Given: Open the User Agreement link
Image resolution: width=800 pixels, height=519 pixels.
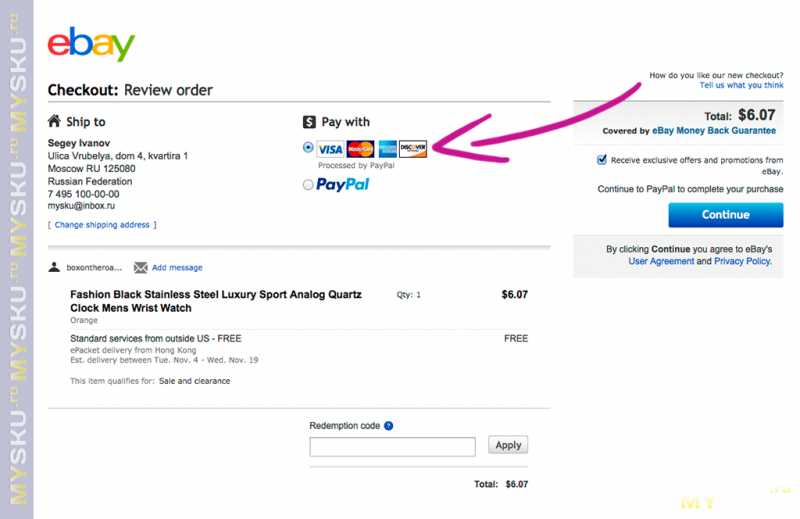Looking at the screenshot, I should pyautogui.click(x=661, y=261).
